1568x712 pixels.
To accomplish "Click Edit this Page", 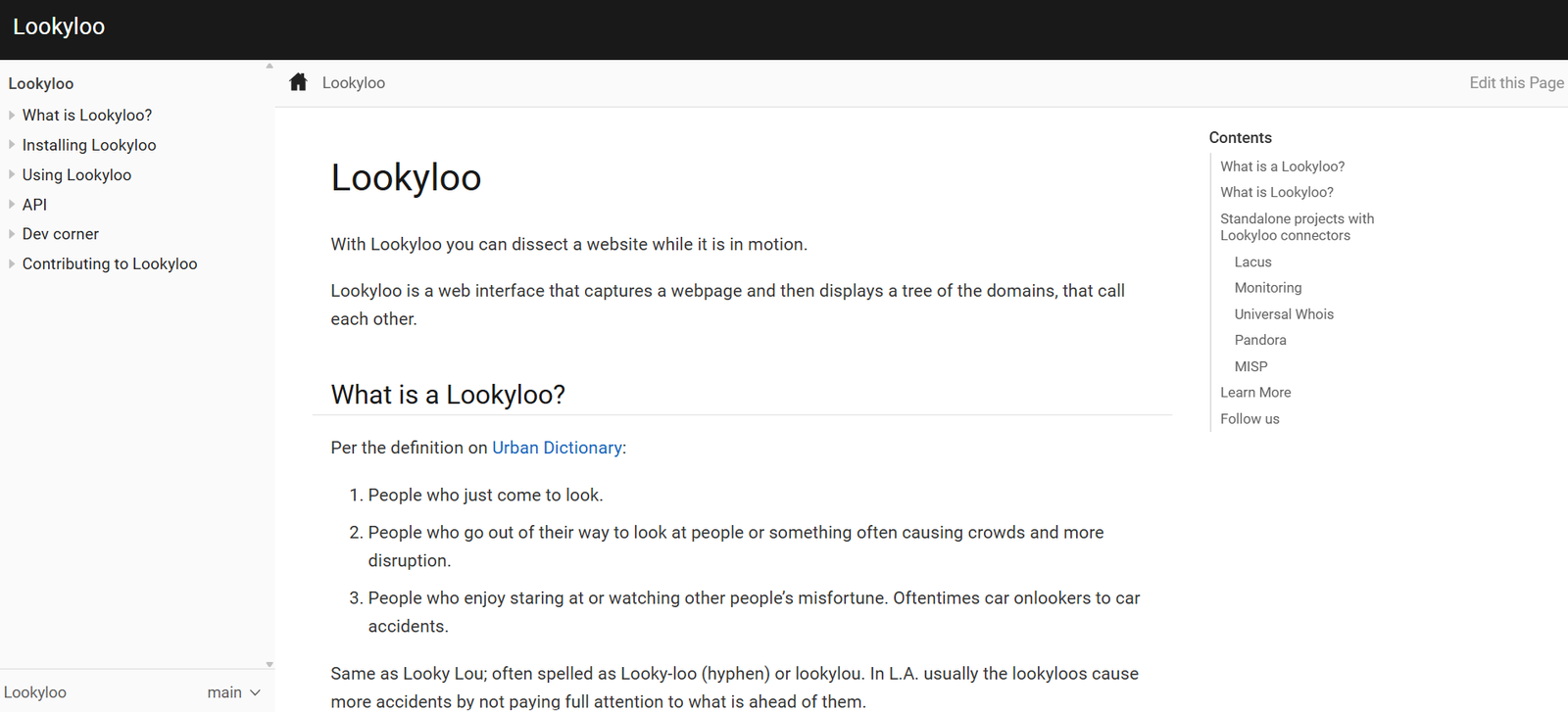I will [1515, 83].
